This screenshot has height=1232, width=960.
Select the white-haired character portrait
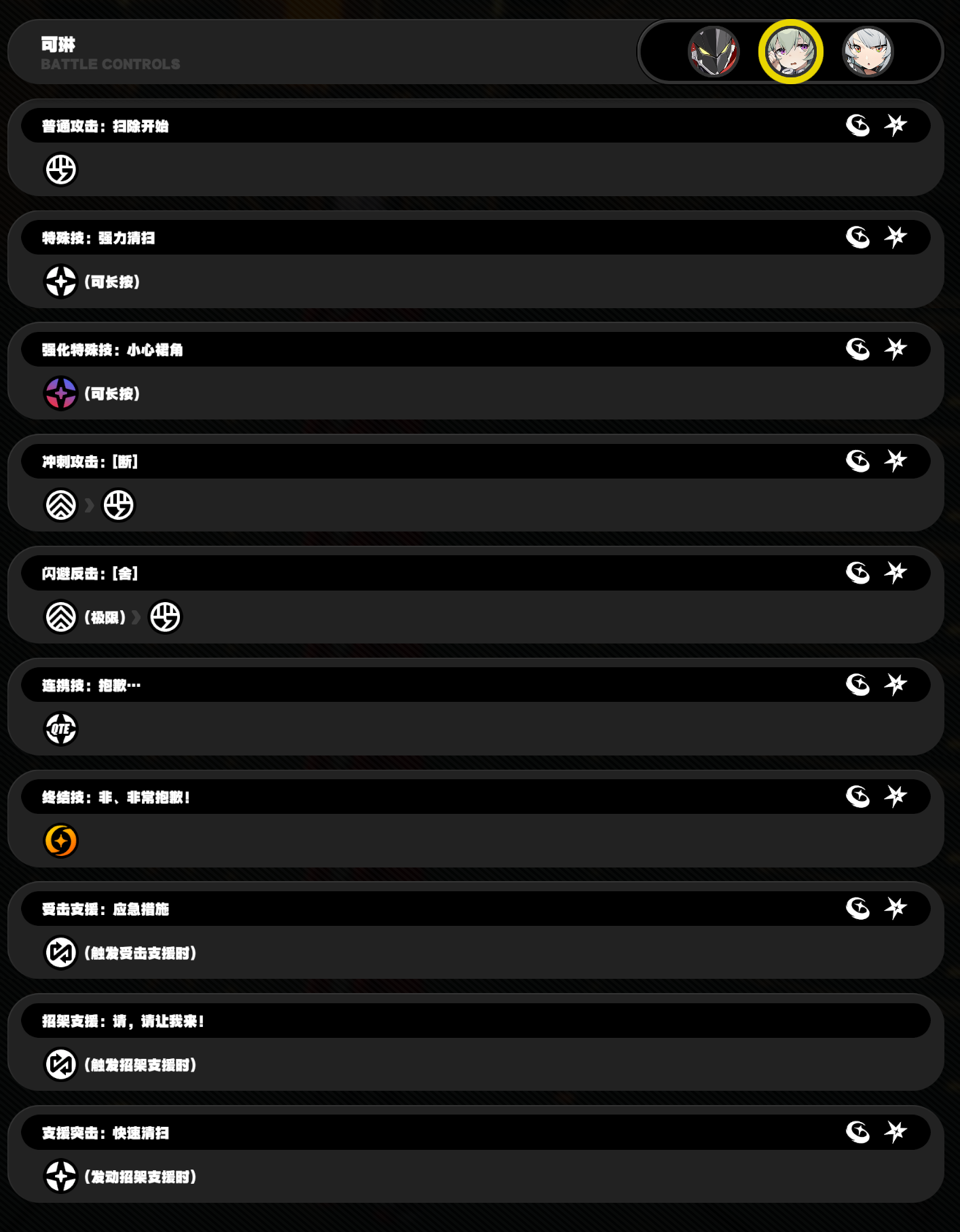(868, 52)
